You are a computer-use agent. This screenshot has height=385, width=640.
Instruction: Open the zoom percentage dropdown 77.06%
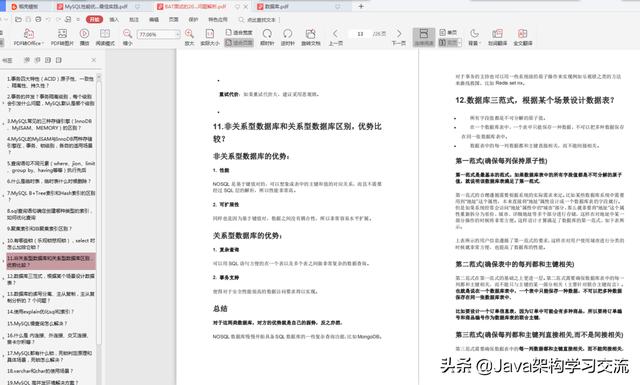tap(177, 34)
